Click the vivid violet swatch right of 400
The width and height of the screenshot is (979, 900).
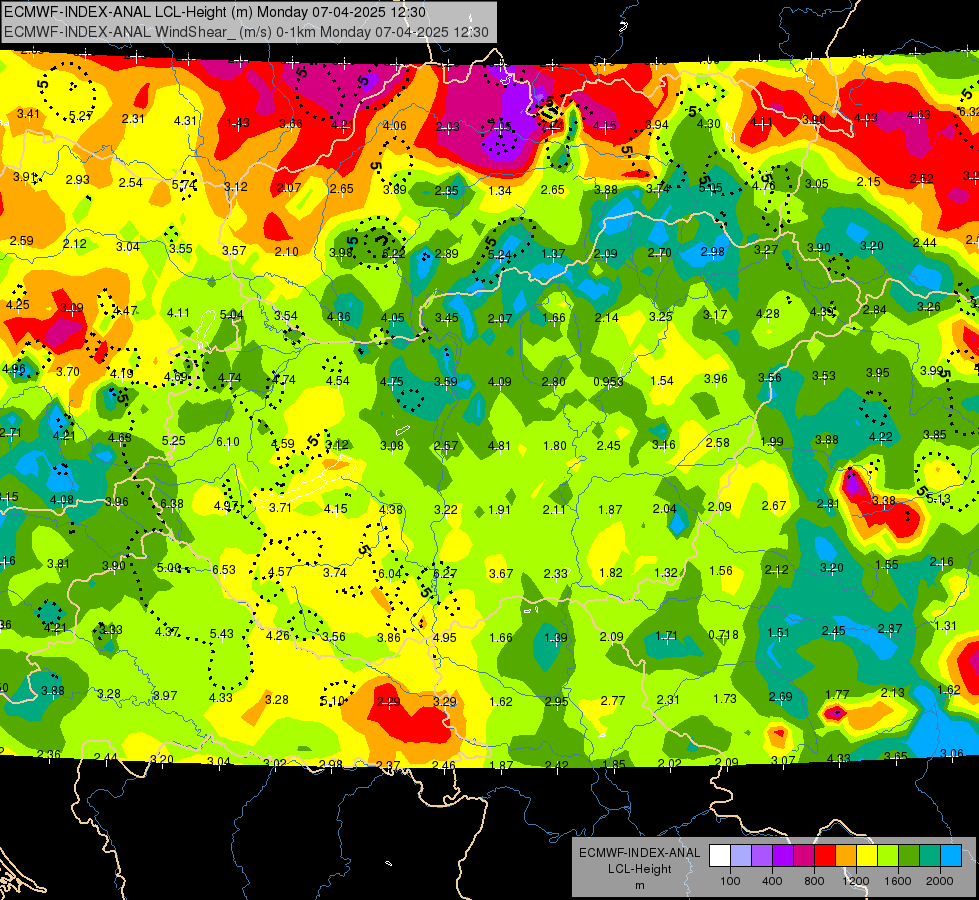click(x=783, y=856)
